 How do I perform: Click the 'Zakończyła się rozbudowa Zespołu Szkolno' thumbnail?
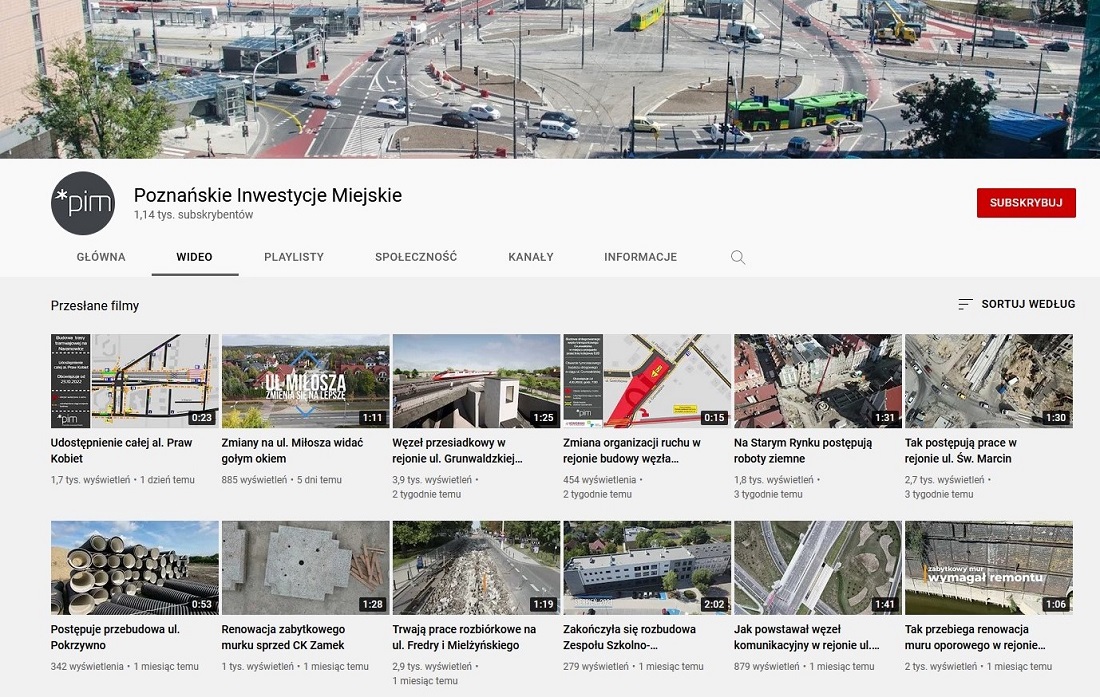coord(646,567)
